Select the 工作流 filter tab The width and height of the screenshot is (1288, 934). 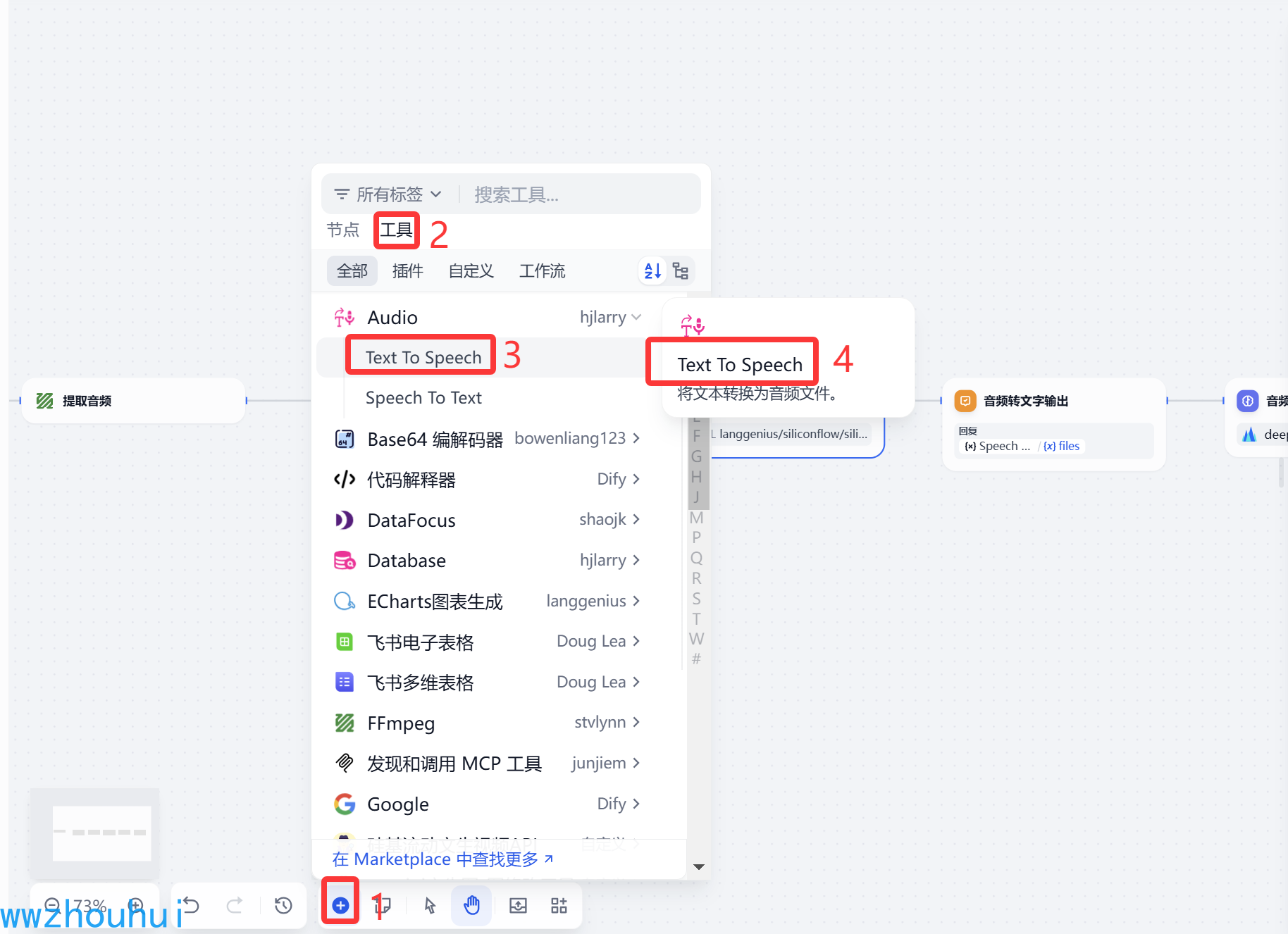tap(542, 270)
